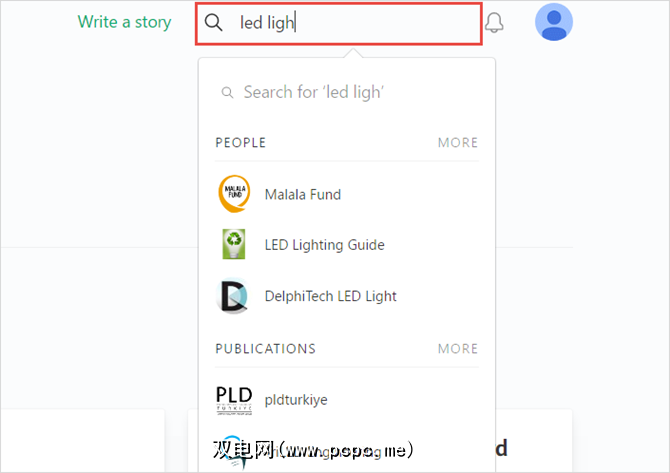This screenshot has width=670, height=473.
Task: Click the DelphiTech LED Light logo
Action: click(234, 296)
